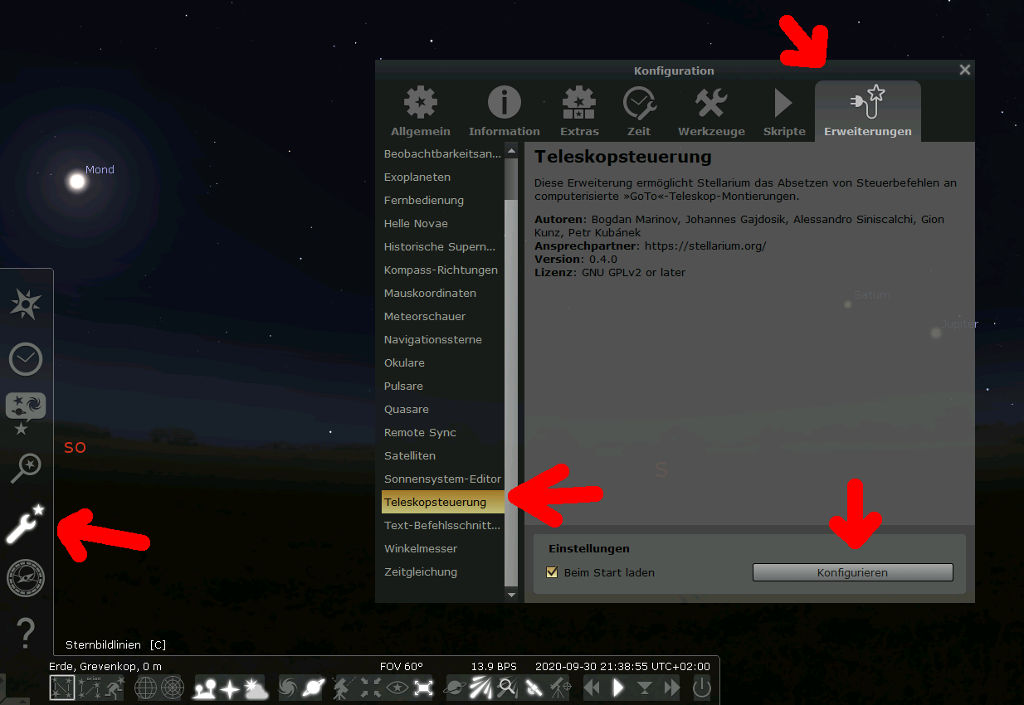Image resolution: width=1024 pixels, height=705 pixels.
Task: Switch to the Erweiterungen tab
Action: pos(867,111)
